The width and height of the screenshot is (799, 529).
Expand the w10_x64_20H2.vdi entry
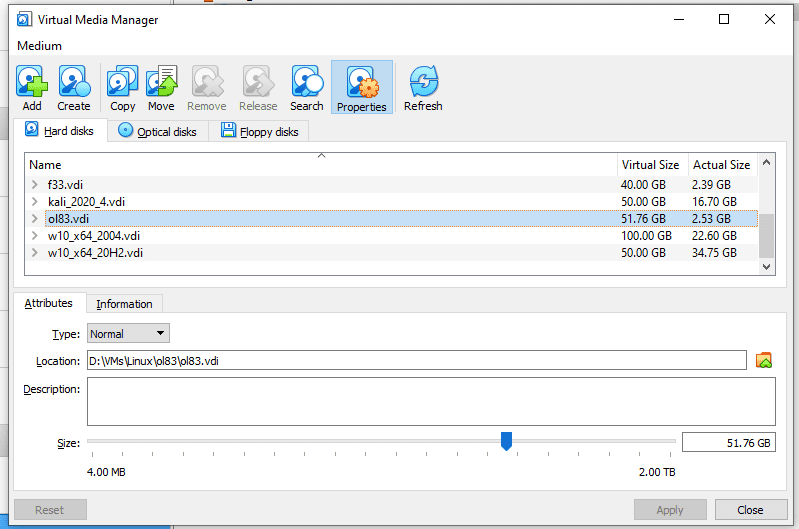tap(35, 253)
